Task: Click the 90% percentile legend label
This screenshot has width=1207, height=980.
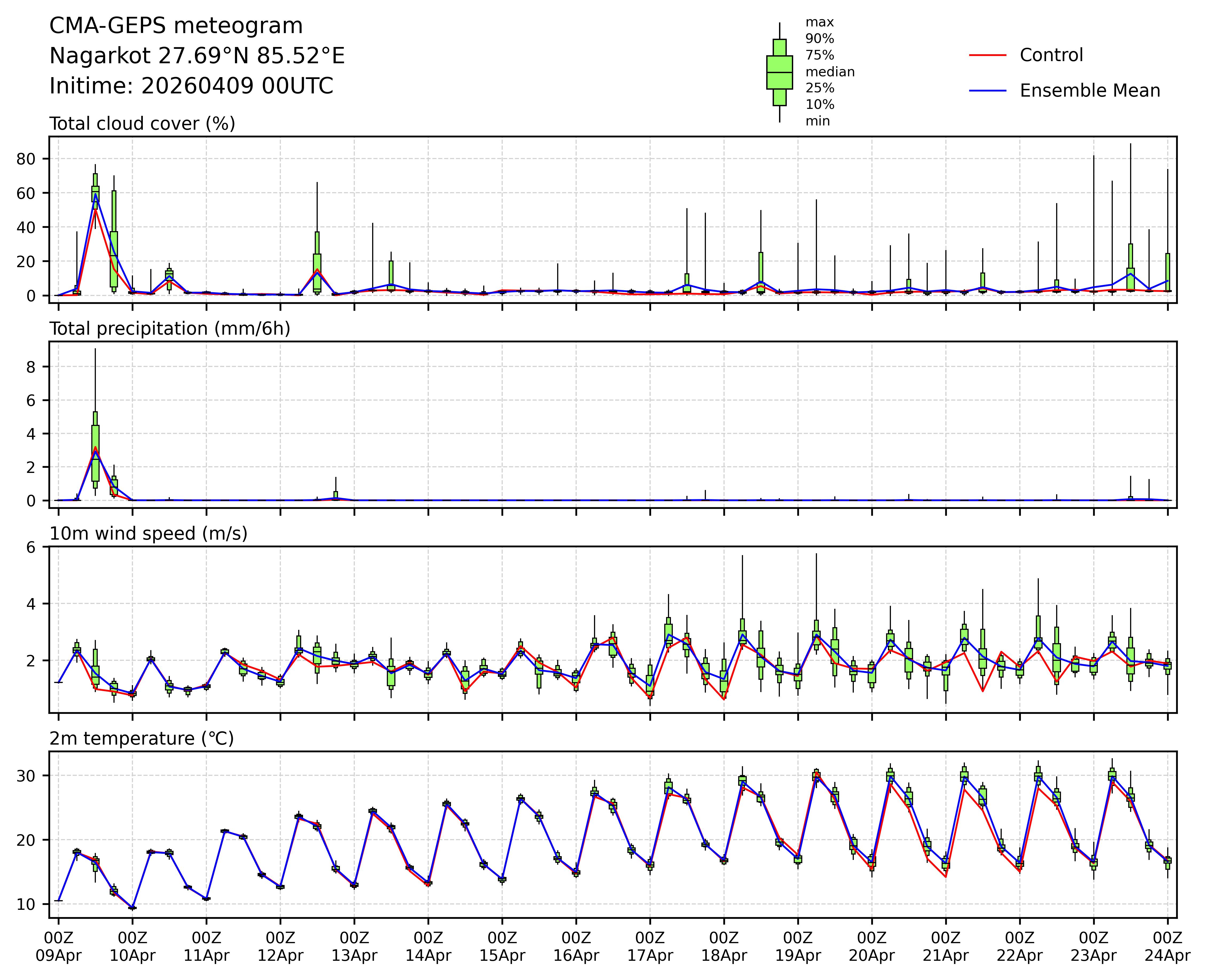Action: coord(820,39)
